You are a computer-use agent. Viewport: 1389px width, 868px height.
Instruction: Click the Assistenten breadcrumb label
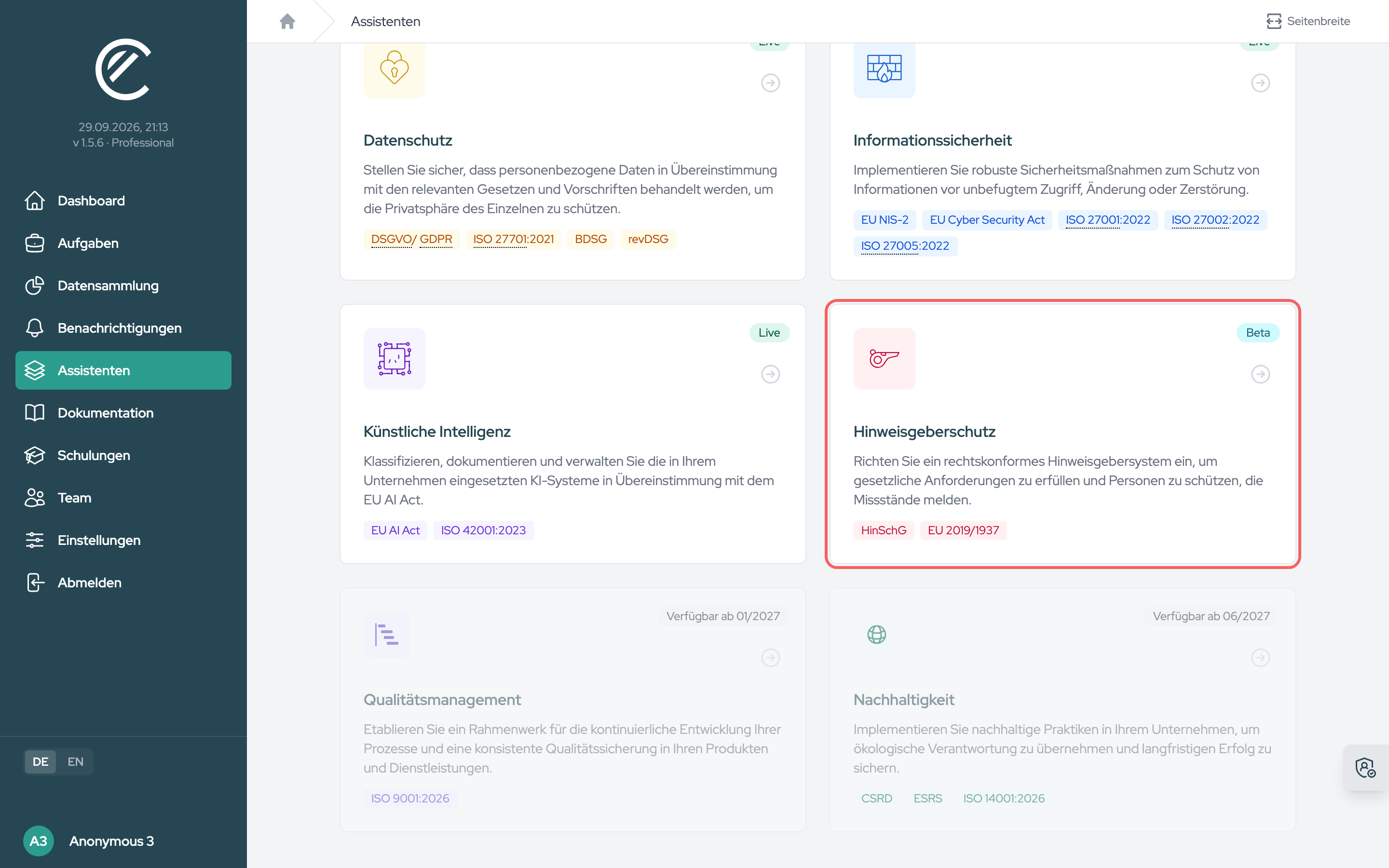click(x=386, y=21)
